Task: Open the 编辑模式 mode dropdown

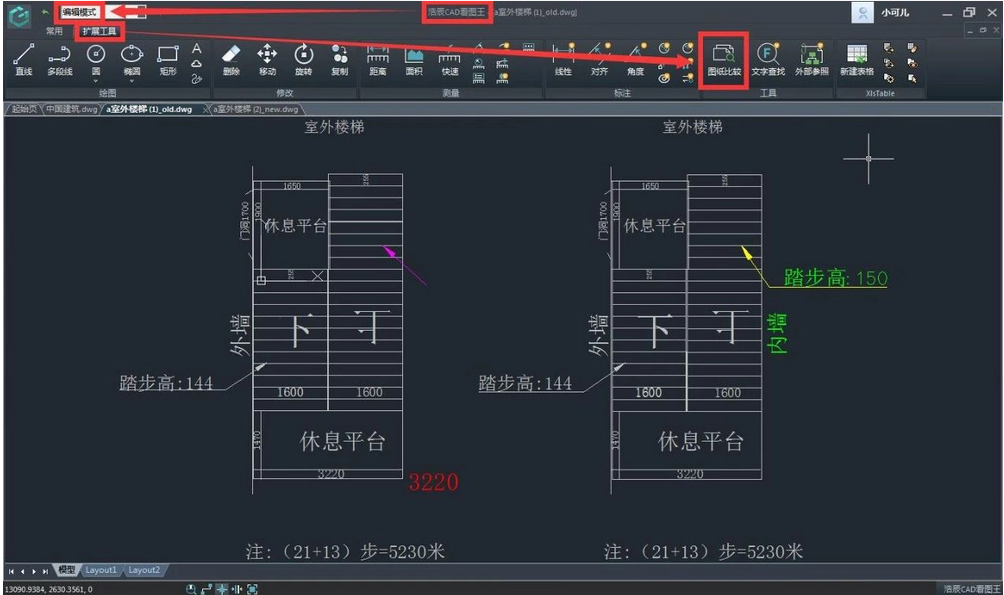Action: tap(101, 12)
